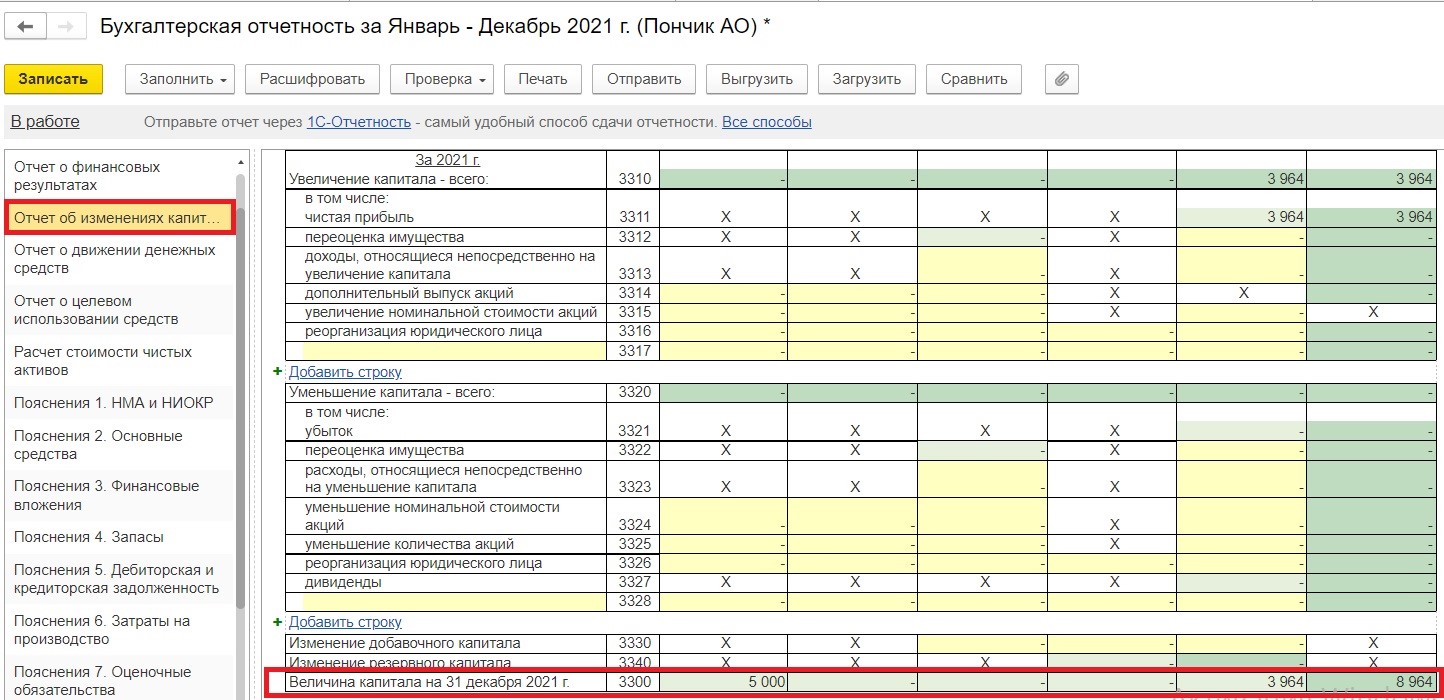The height and width of the screenshot is (700, 1444).
Task: Click the Загрузить button
Action: pyautogui.click(x=867, y=79)
